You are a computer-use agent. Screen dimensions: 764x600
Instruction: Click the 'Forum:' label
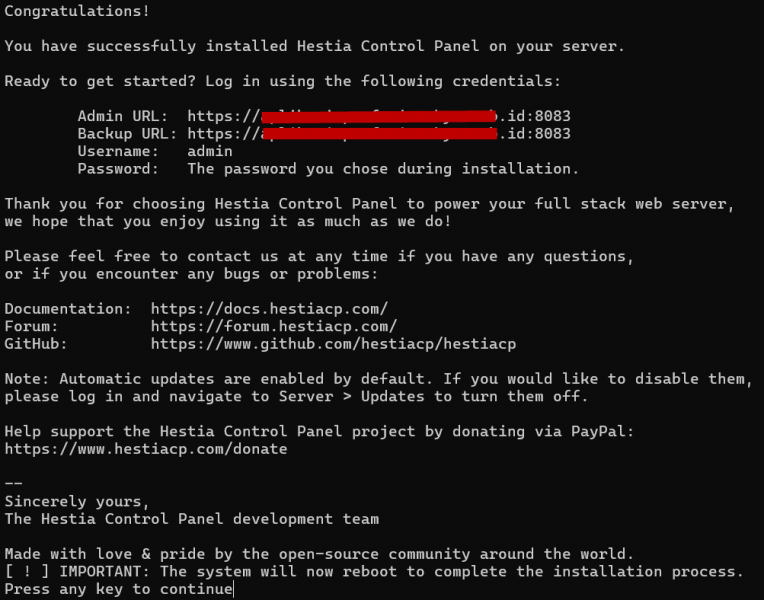[x=31, y=327]
